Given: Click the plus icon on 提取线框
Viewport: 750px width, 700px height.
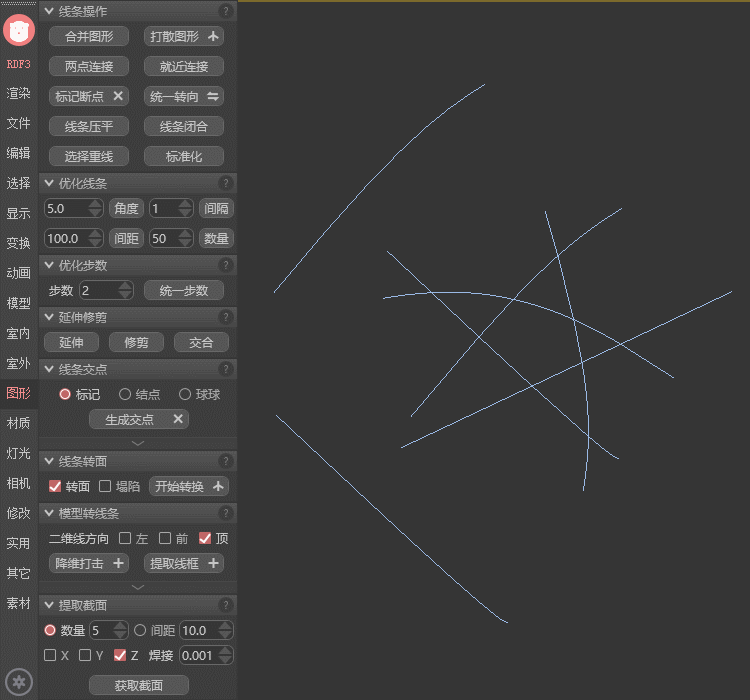Looking at the screenshot, I should (213, 563).
